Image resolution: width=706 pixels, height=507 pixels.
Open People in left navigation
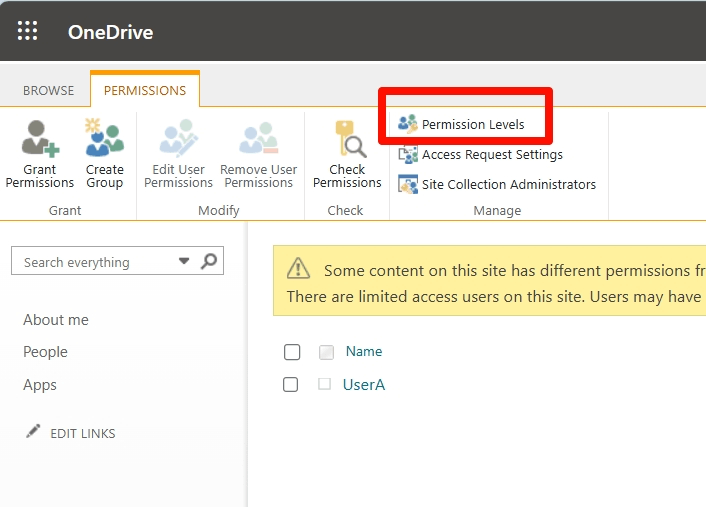(45, 352)
